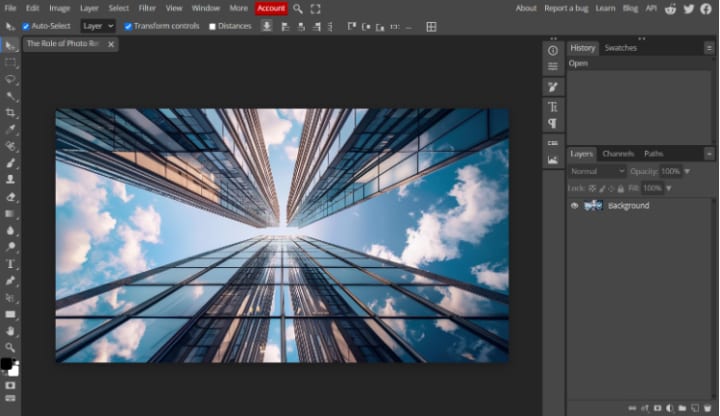Select the Crop tool
Viewport: 720px width, 416px height.
11,112
